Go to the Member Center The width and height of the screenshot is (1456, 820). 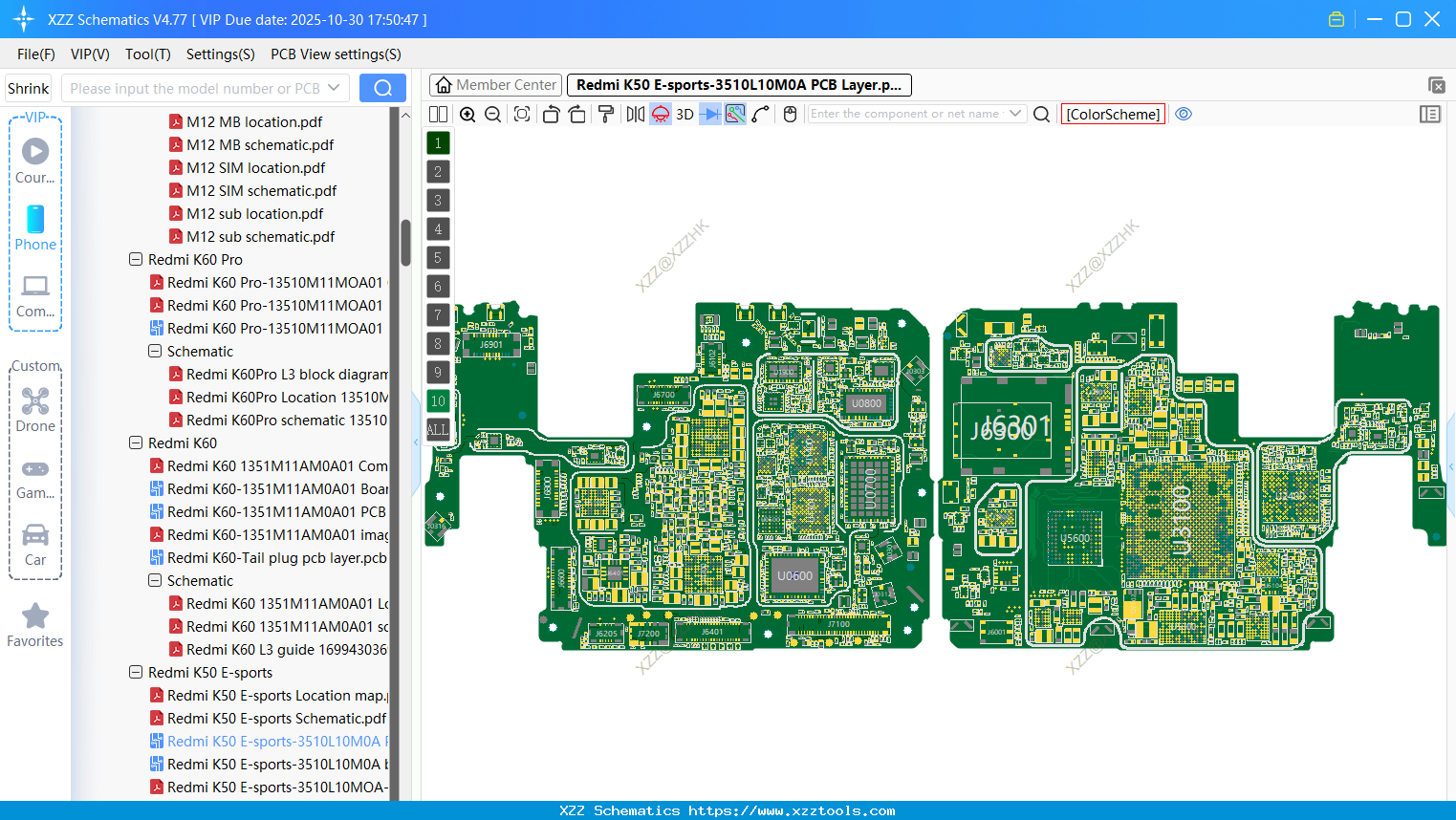click(x=495, y=84)
